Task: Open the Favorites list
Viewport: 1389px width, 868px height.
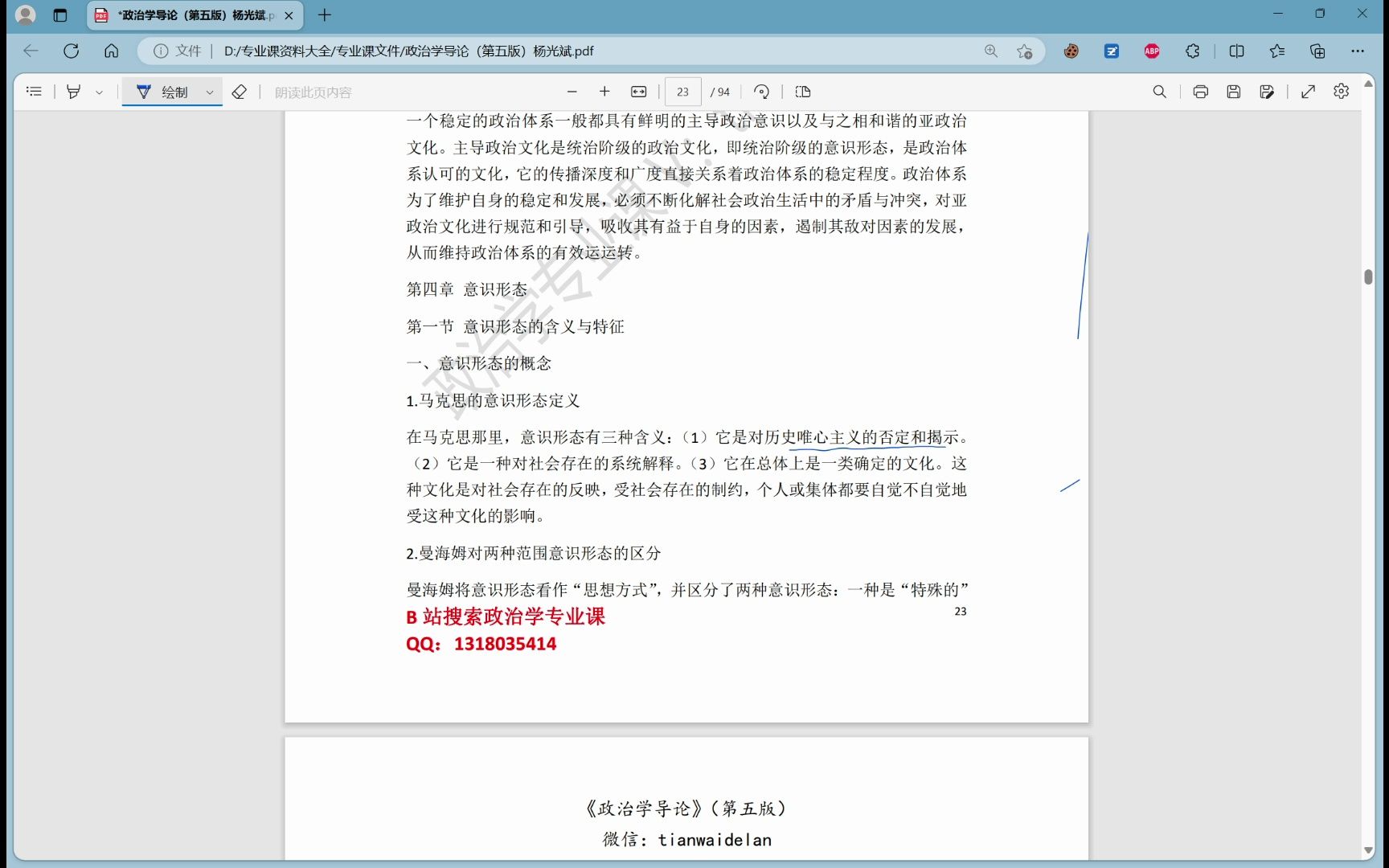Action: (1277, 51)
